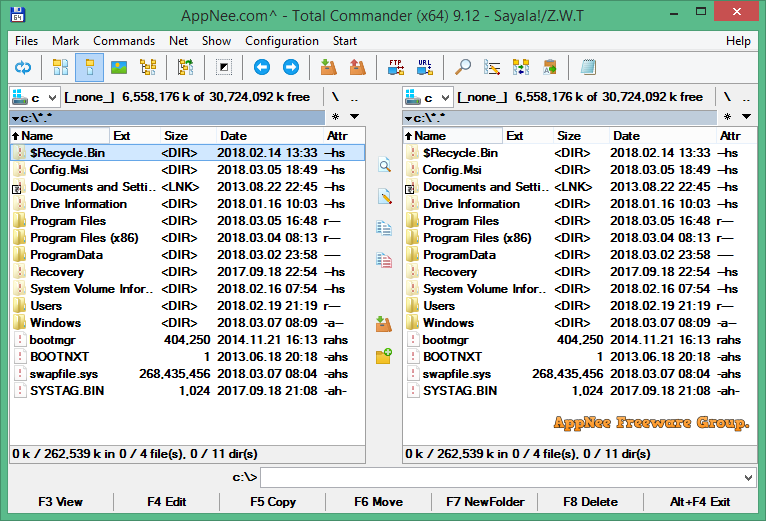Image resolution: width=766 pixels, height=521 pixels.
Task: Click New folder icon in middle bar
Action: tap(384, 356)
